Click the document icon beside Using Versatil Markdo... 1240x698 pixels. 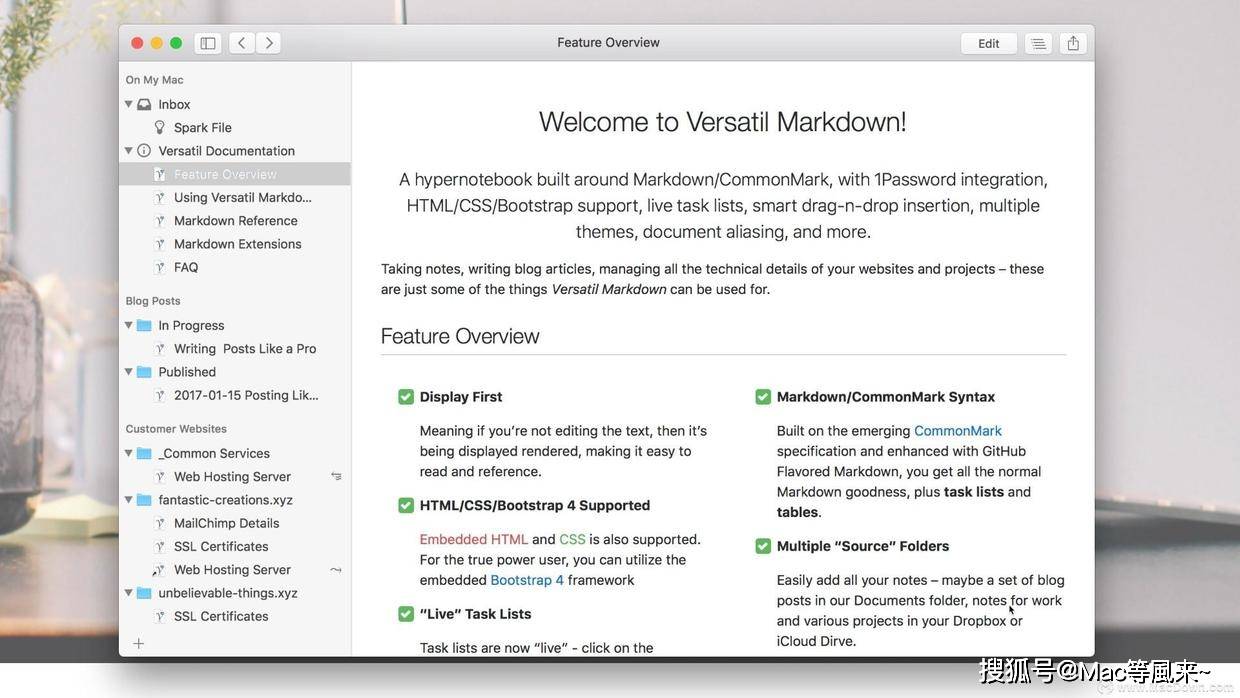tap(159, 197)
